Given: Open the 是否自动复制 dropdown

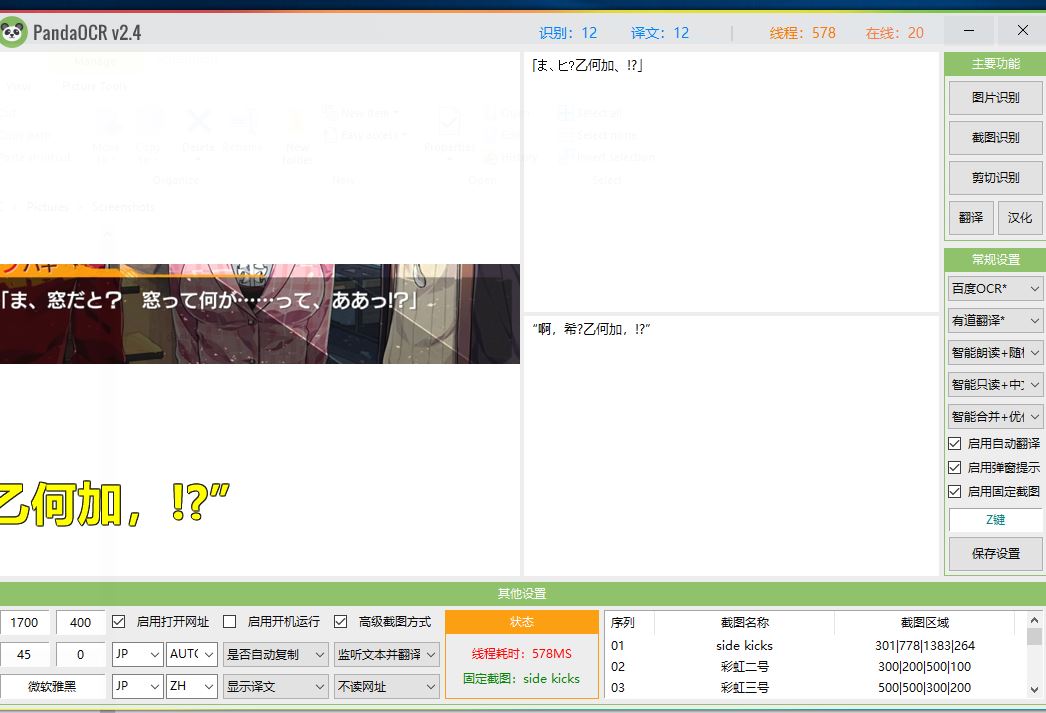Looking at the screenshot, I should click(x=275, y=654).
